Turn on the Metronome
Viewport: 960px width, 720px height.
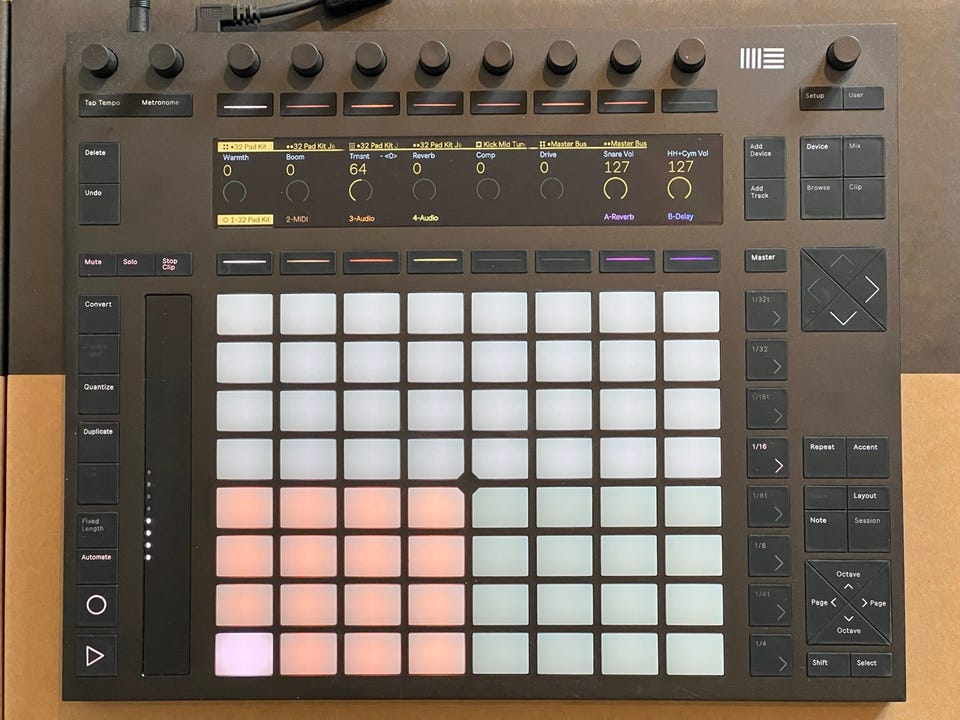164,105
